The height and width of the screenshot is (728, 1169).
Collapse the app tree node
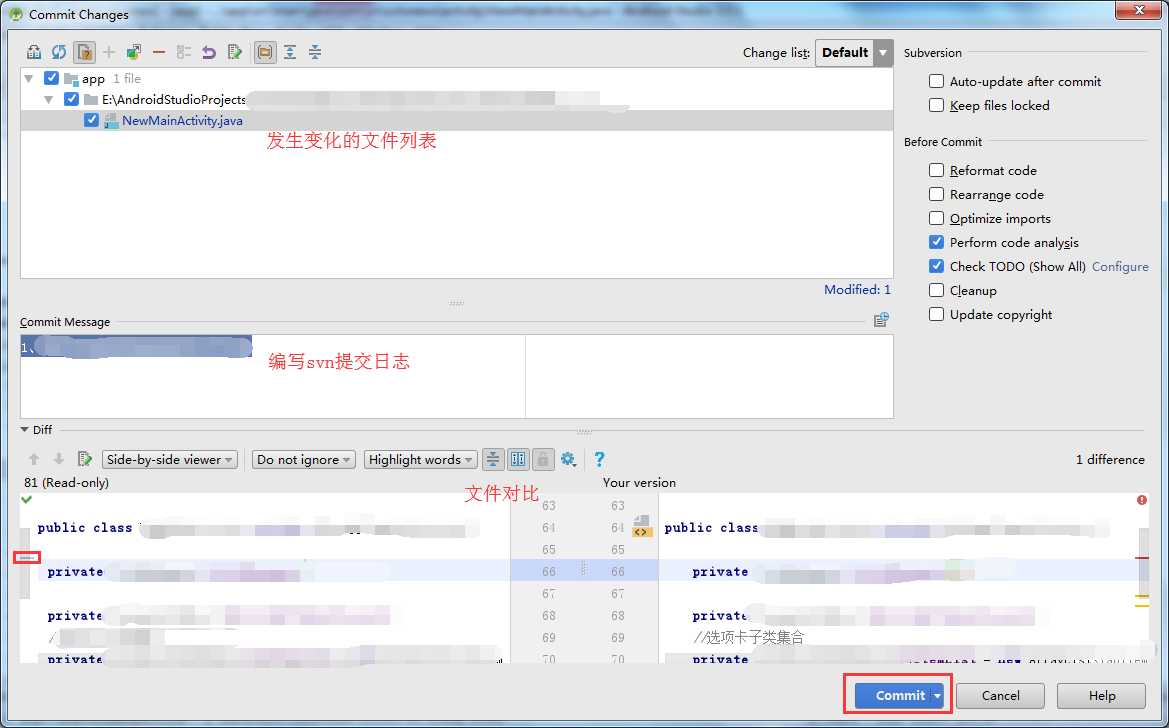pyautogui.click(x=29, y=78)
